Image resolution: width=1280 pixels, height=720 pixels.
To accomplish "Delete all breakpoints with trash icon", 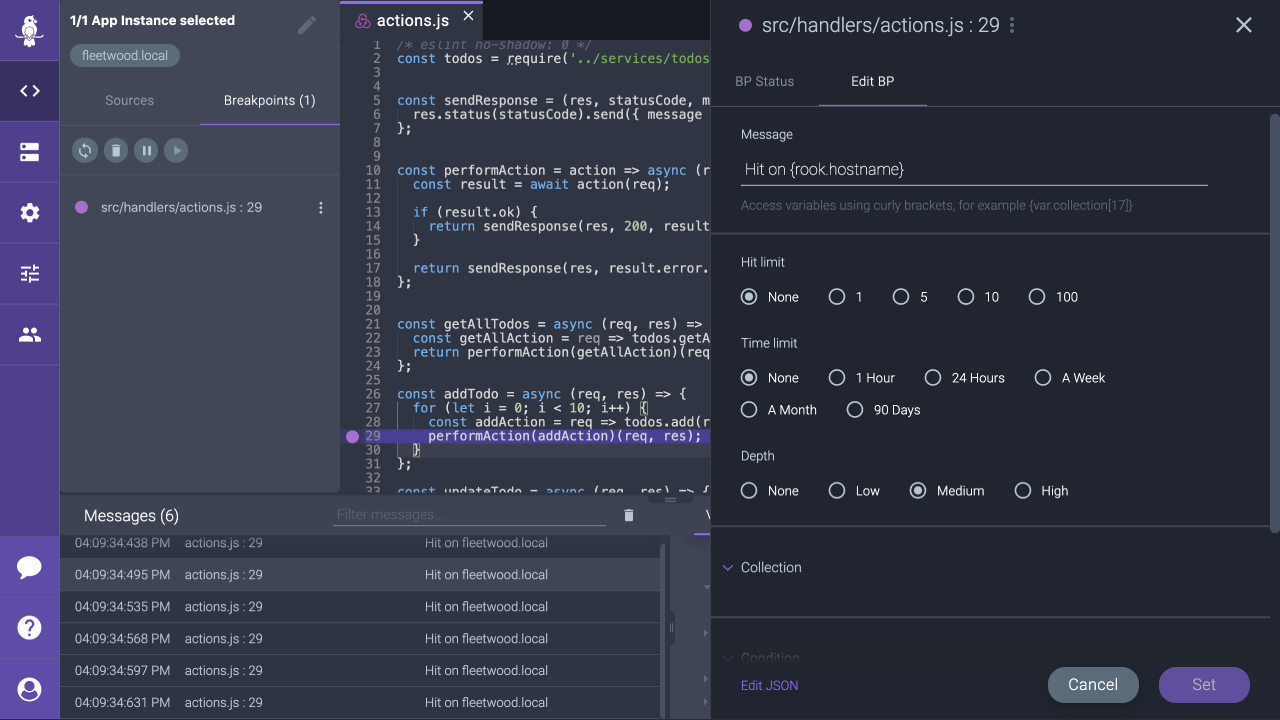I will [x=116, y=150].
